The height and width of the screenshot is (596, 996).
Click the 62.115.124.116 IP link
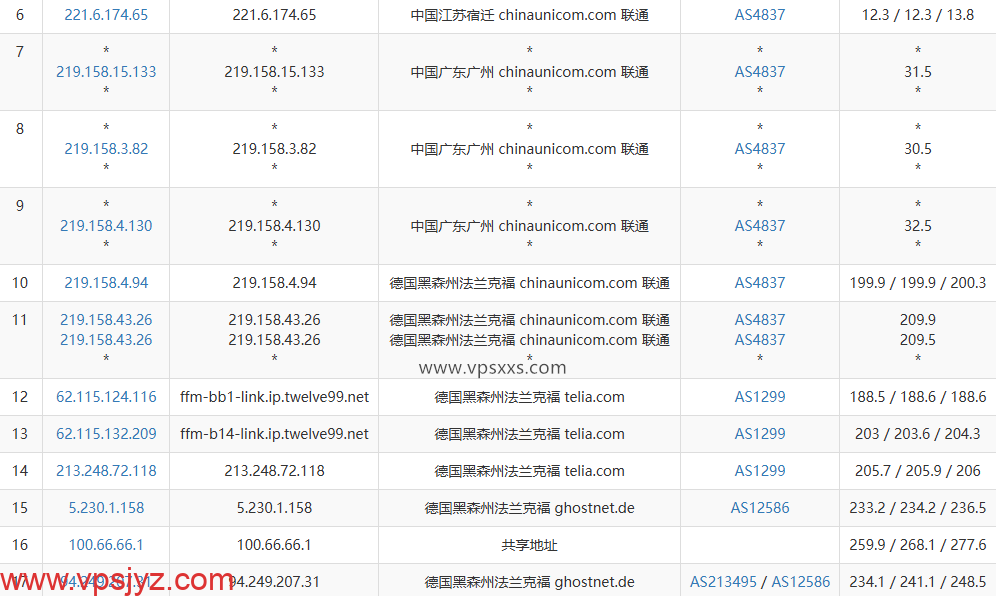(106, 397)
